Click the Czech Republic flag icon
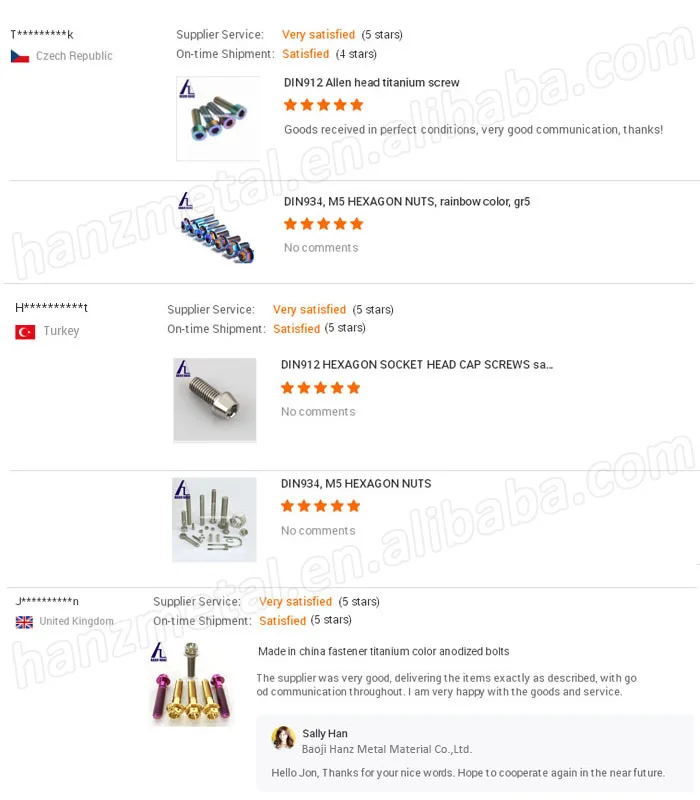The width and height of the screenshot is (700, 800). click(x=20, y=56)
